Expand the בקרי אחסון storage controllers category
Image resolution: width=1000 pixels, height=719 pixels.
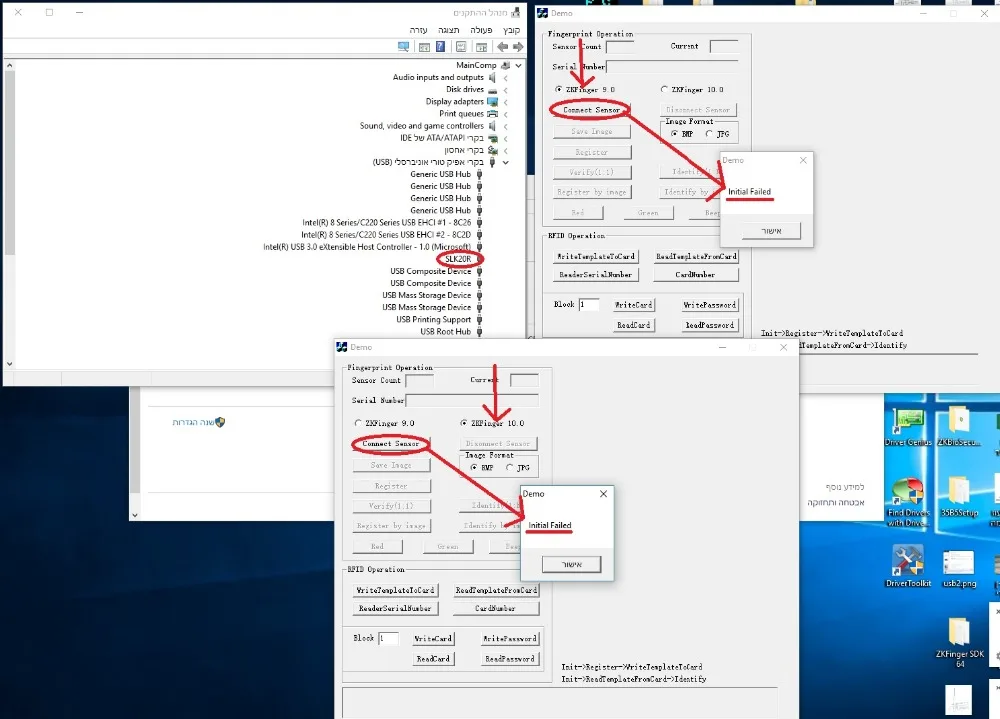506,151
